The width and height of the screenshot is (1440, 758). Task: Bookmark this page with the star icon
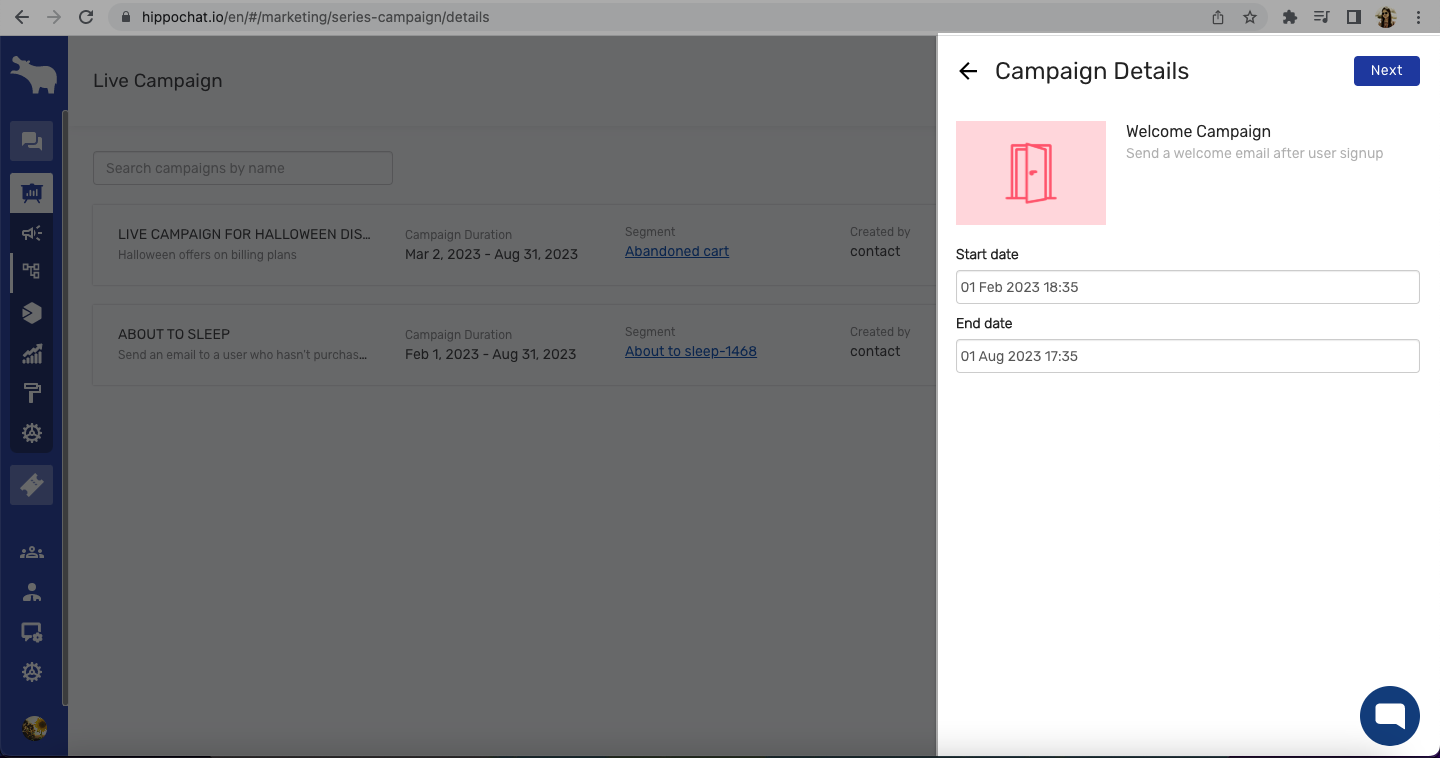1249,17
